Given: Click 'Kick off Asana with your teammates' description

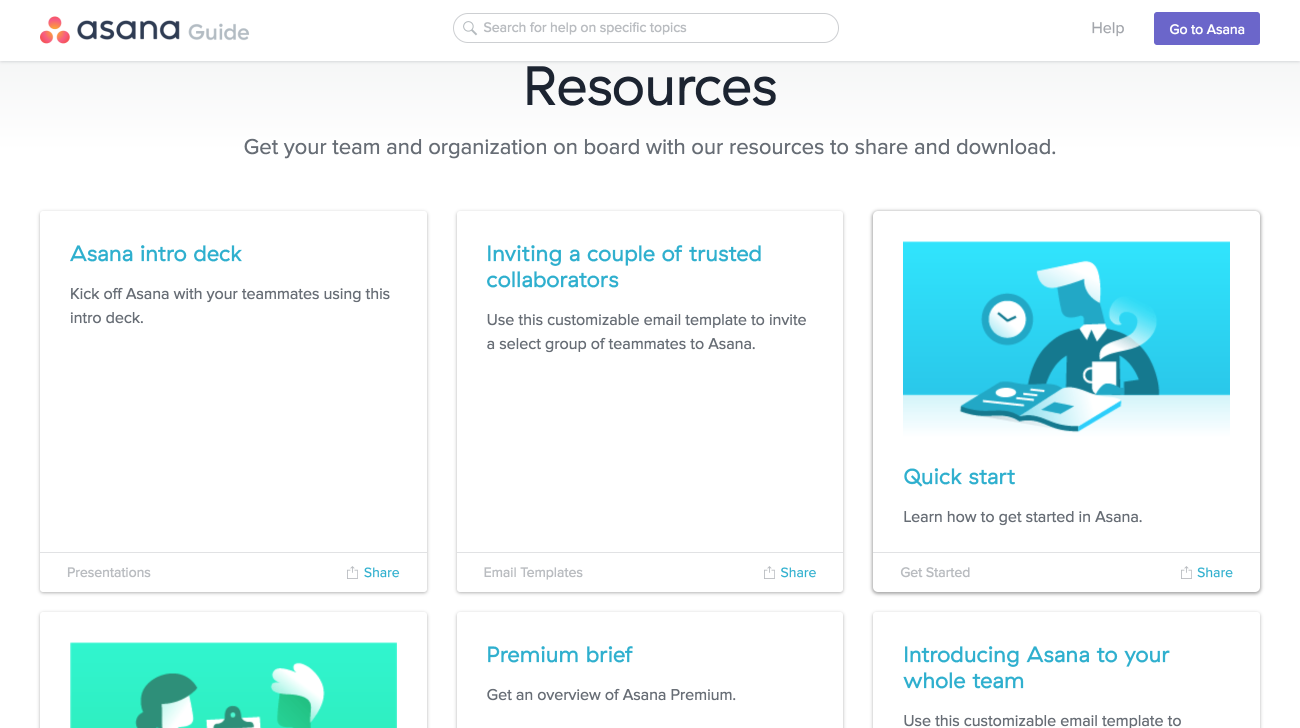Looking at the screenshot, I should point(230,306).
